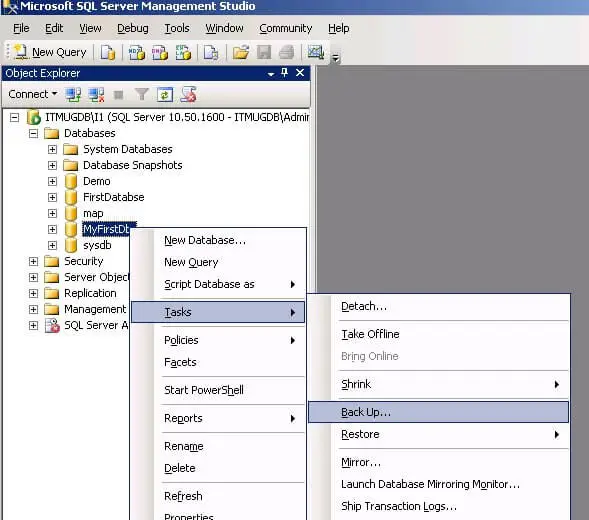Open the Reports submenu

[218, 418]
